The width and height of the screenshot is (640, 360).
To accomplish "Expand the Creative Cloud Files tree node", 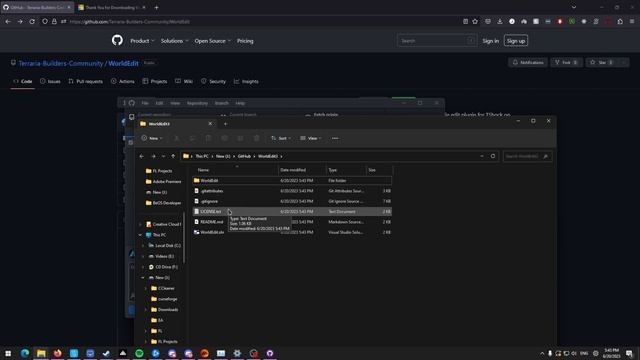I will tap(140, 224).
